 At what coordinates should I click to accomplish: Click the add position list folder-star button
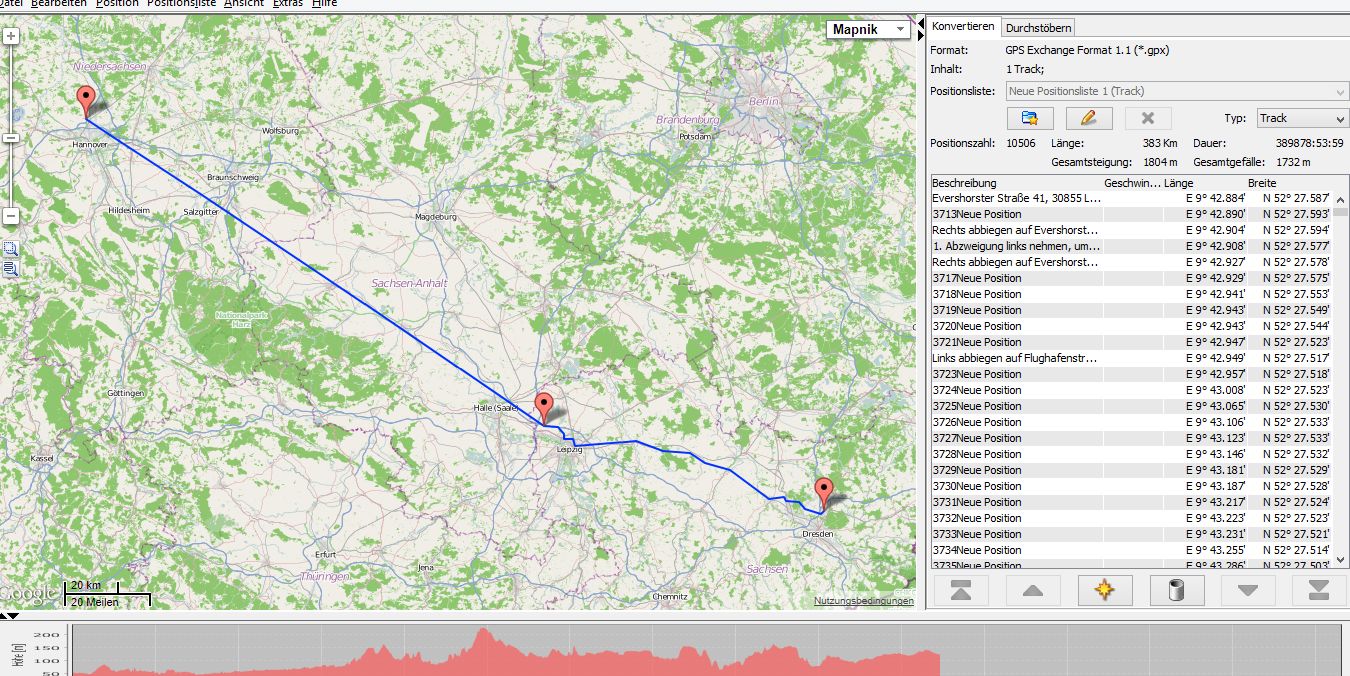[1030, 118]
